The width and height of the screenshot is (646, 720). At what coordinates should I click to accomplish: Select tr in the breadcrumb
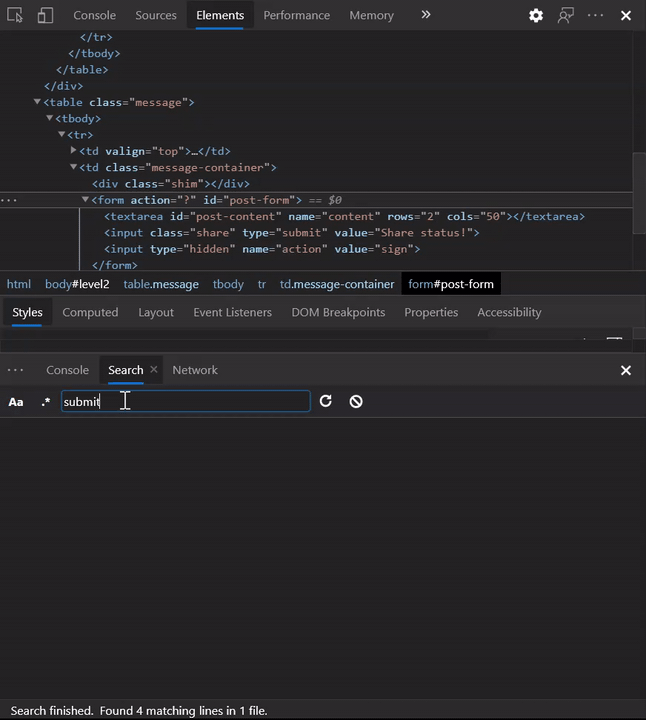(x=262, y=284)
